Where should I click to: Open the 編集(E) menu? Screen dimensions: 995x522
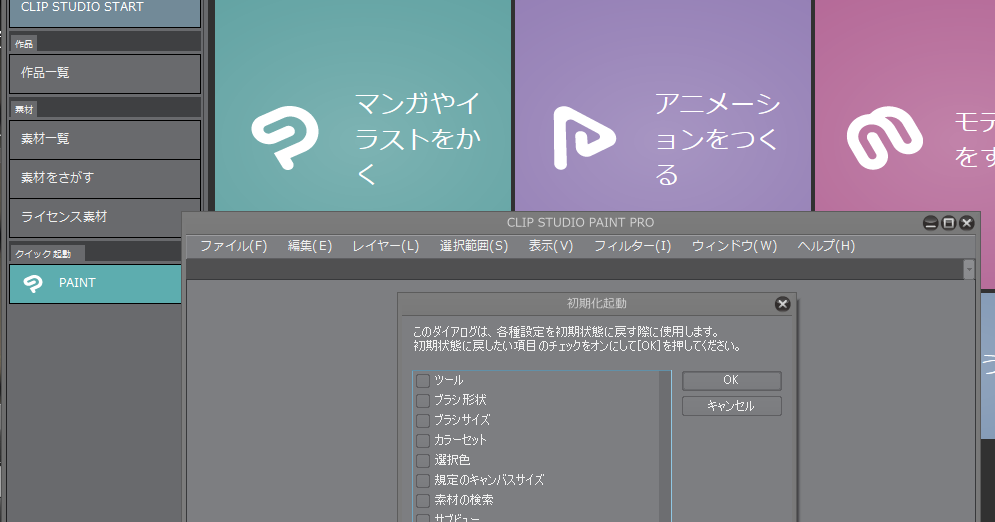point(310,246)
